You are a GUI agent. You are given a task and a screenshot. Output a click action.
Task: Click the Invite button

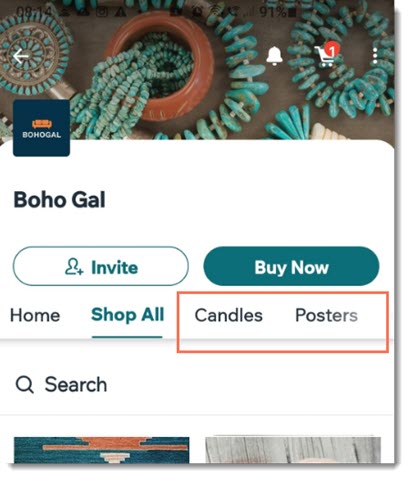pos(101,266)
